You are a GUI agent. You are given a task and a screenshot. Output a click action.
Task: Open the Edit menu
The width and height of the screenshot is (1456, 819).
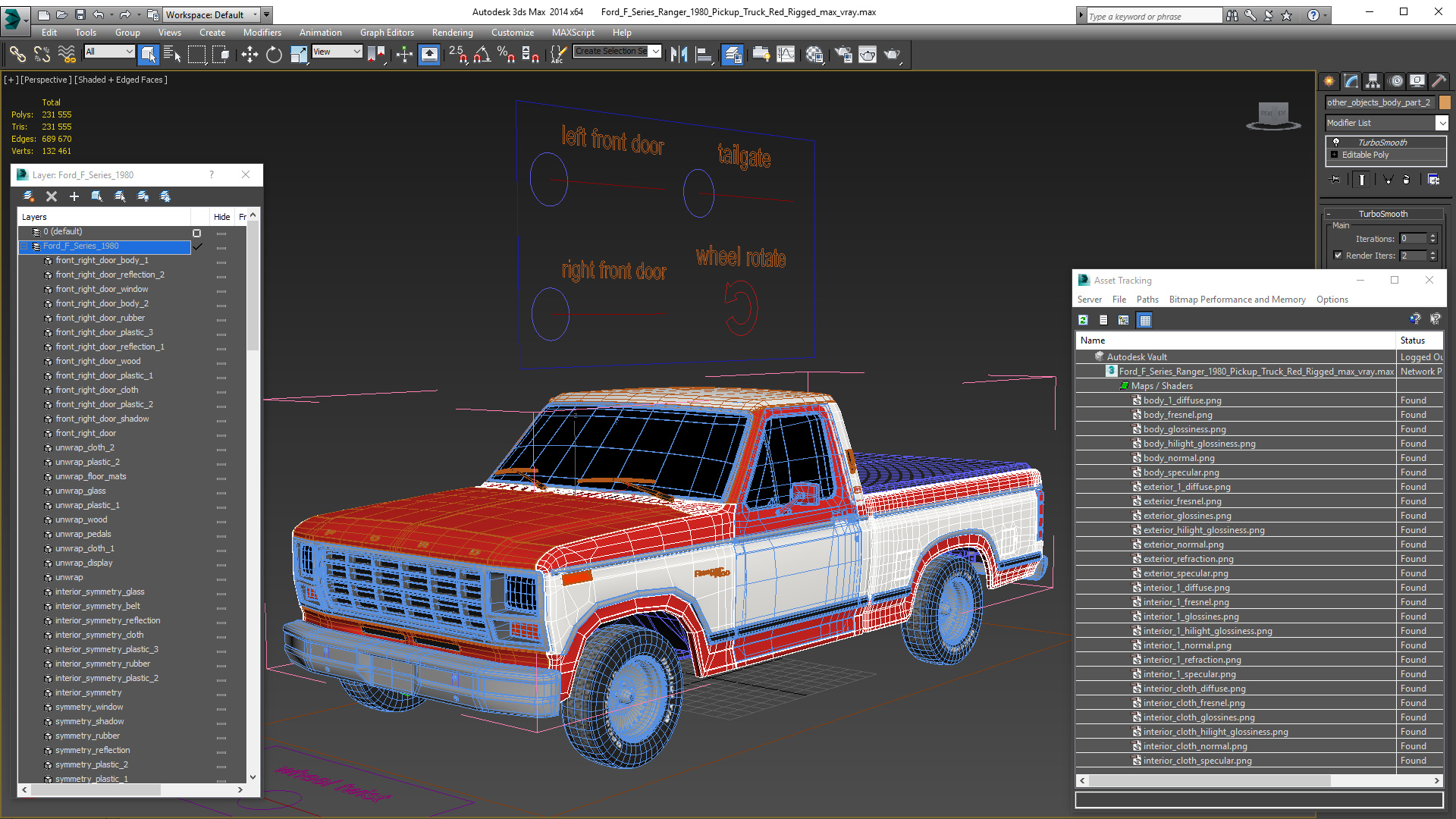[49, 33]
